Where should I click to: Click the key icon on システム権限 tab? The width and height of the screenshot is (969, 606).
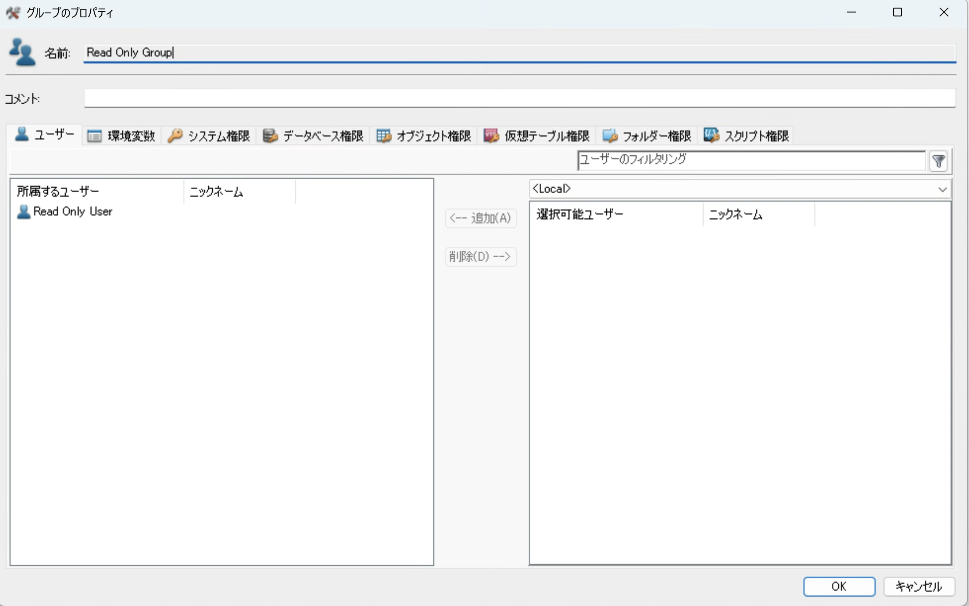(x=176, y=136)
